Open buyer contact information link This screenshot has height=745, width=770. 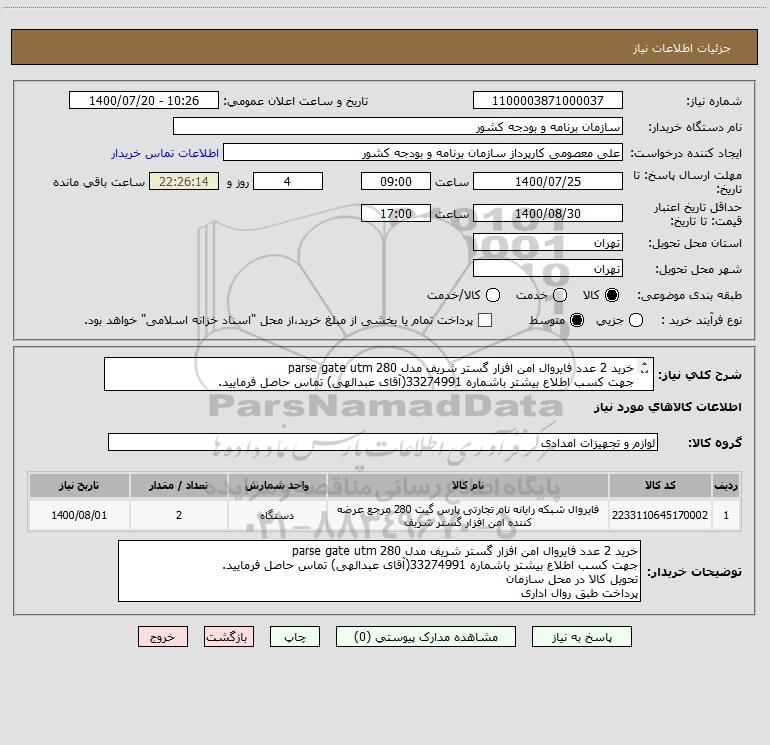(x=165, y=153)
